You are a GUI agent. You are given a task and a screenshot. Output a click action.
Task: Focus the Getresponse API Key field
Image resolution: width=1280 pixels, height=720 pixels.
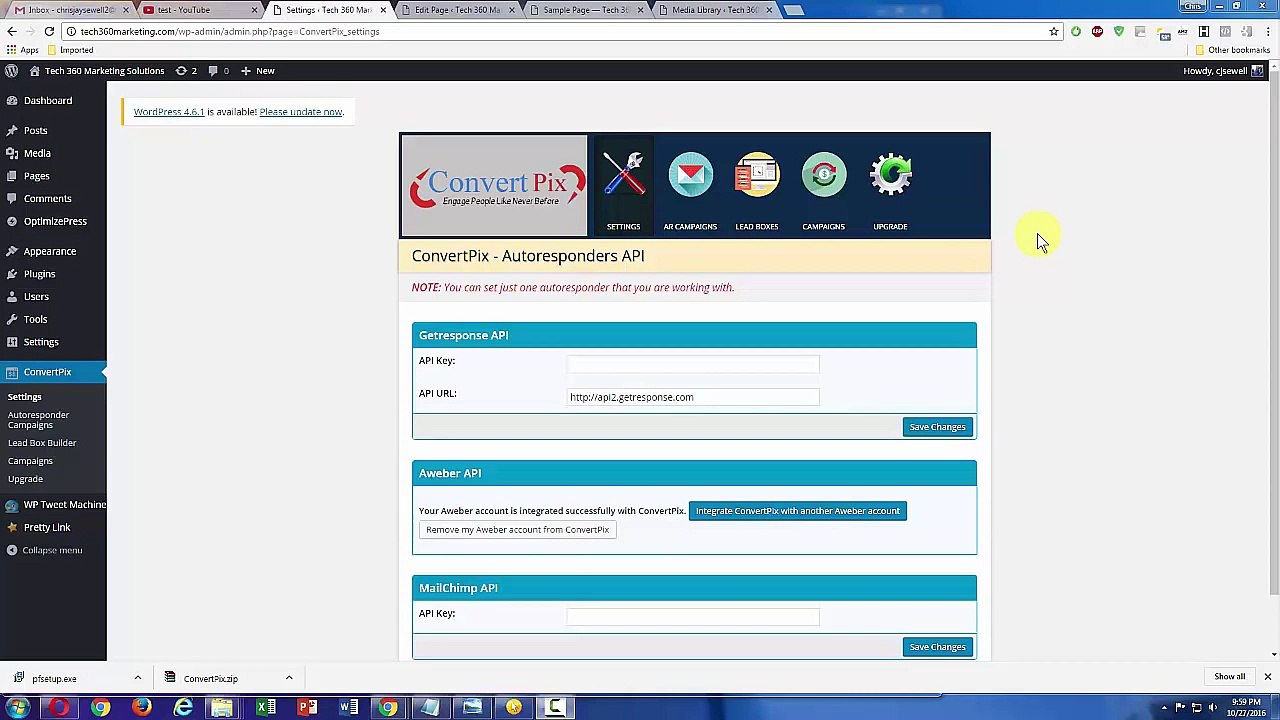[693, 363]
